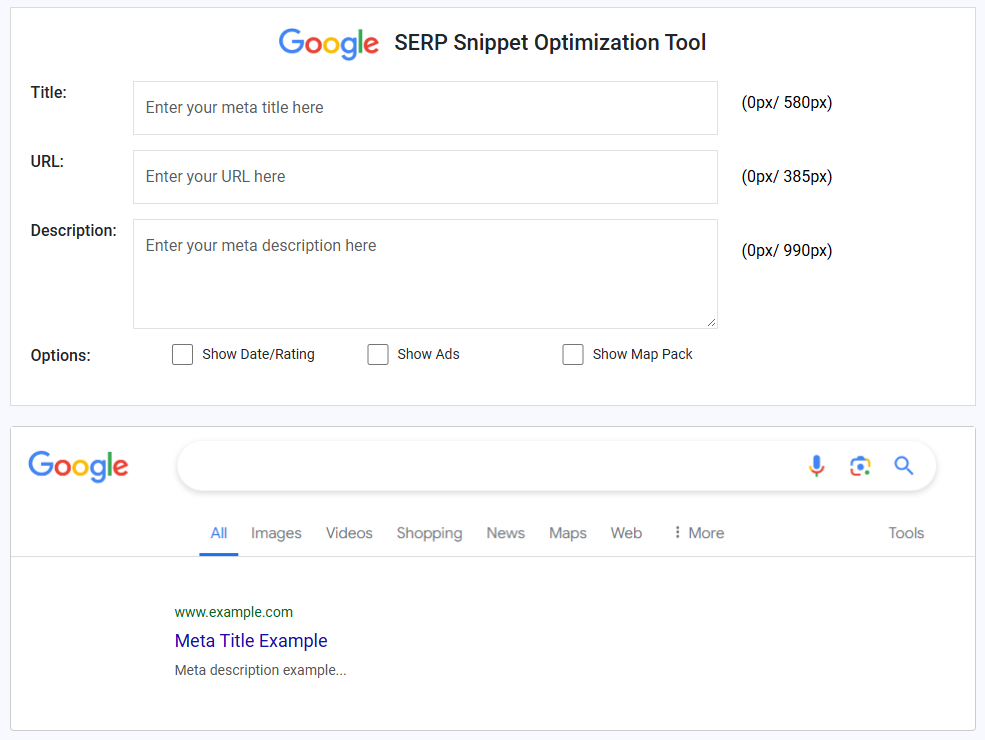The image size is (985, 740).
Task: Click into the meta description textarea
Action: coord(425,274)
